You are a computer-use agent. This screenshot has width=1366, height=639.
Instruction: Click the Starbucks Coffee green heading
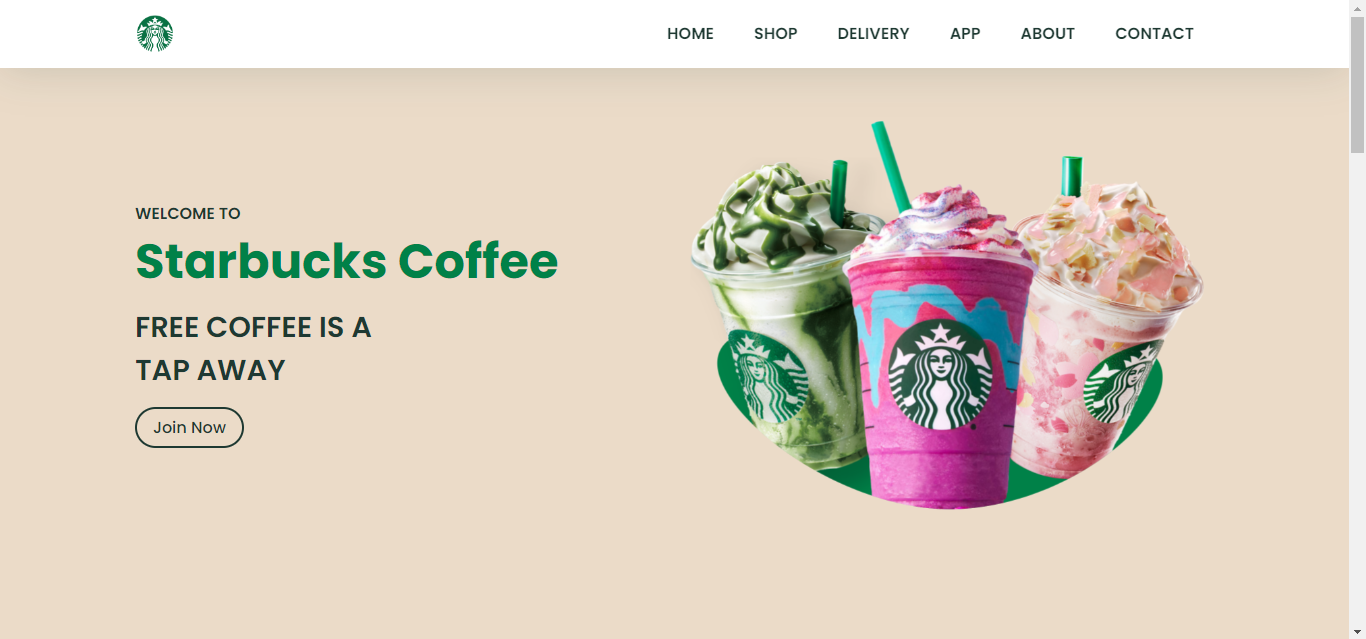347,262
